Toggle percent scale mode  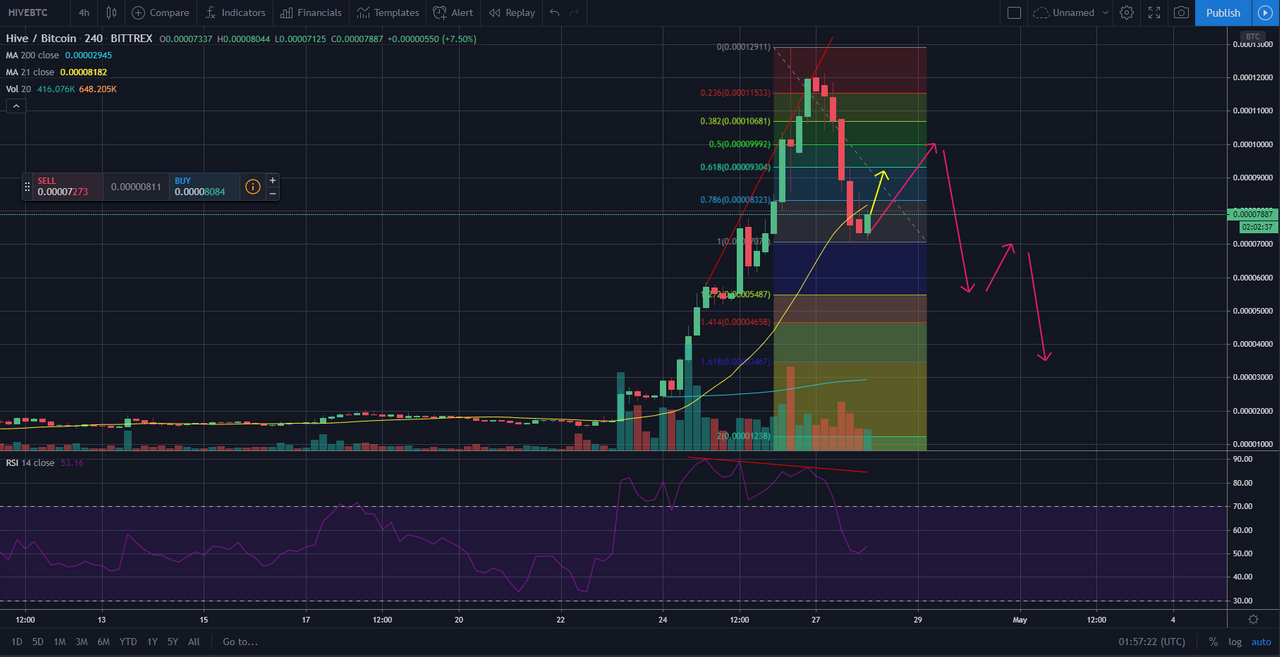(1213, 641)
